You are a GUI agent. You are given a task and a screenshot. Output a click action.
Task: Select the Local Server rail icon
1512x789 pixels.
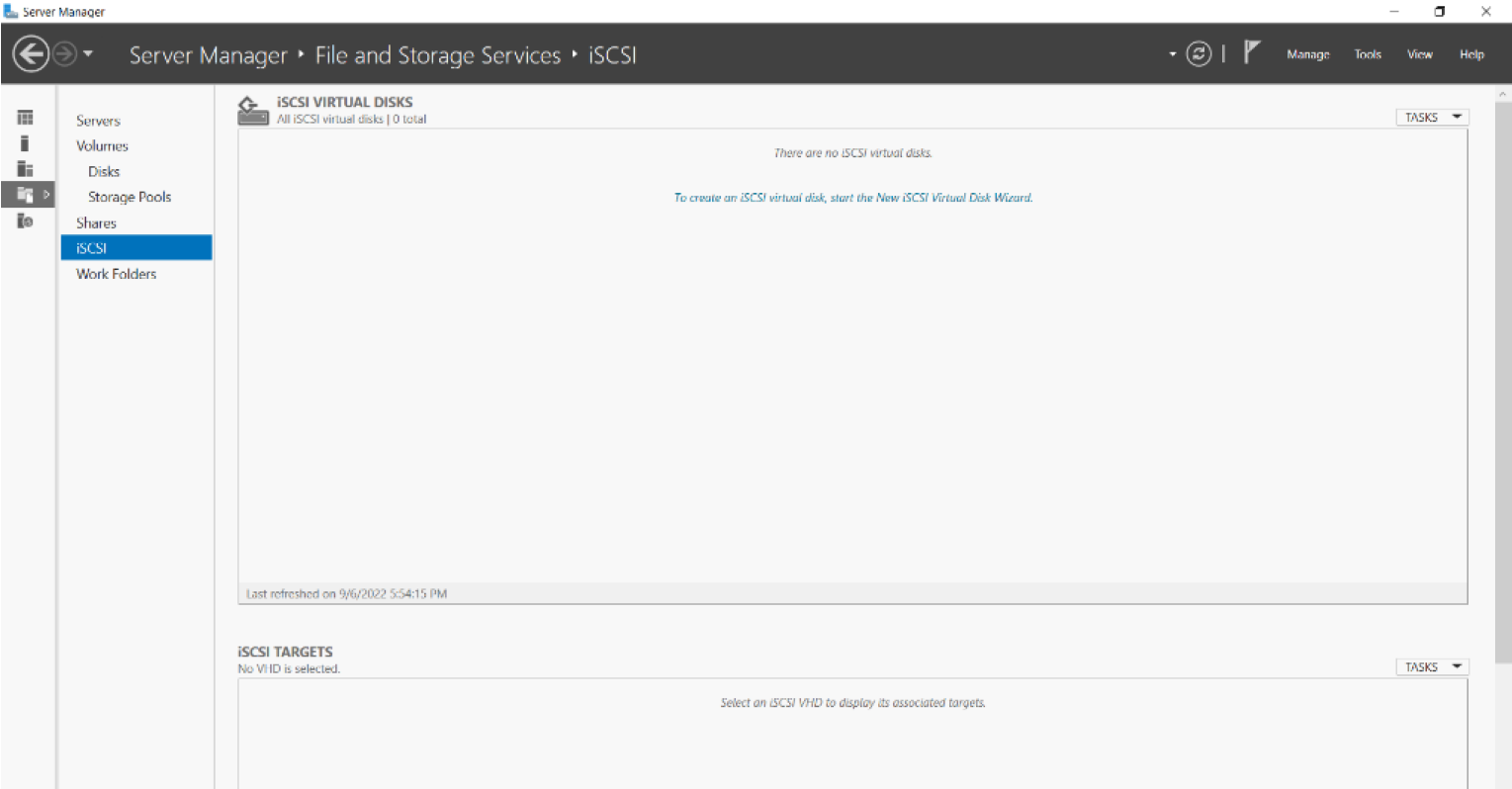pos(25,143)
